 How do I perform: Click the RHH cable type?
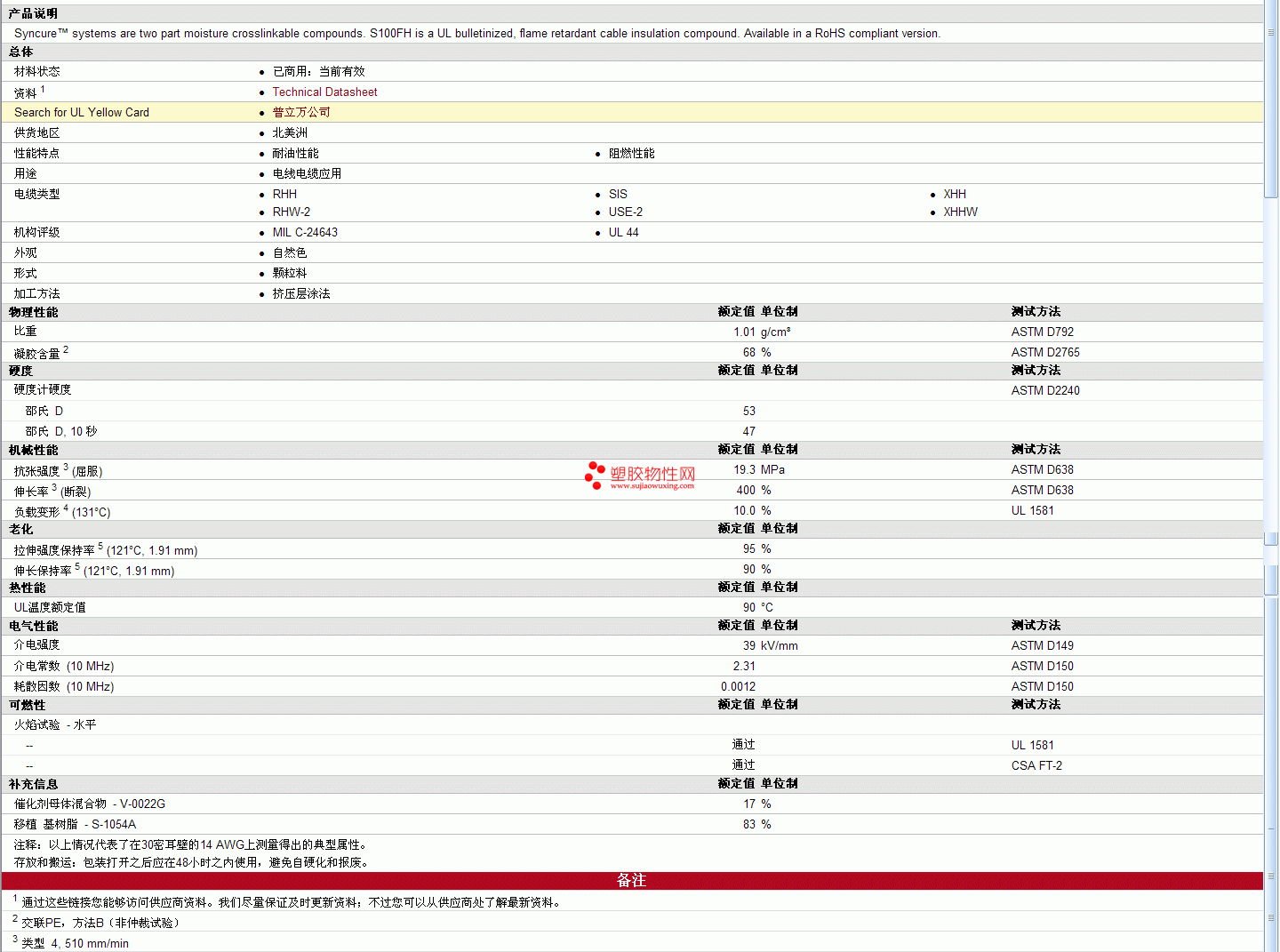pos(284,194)
